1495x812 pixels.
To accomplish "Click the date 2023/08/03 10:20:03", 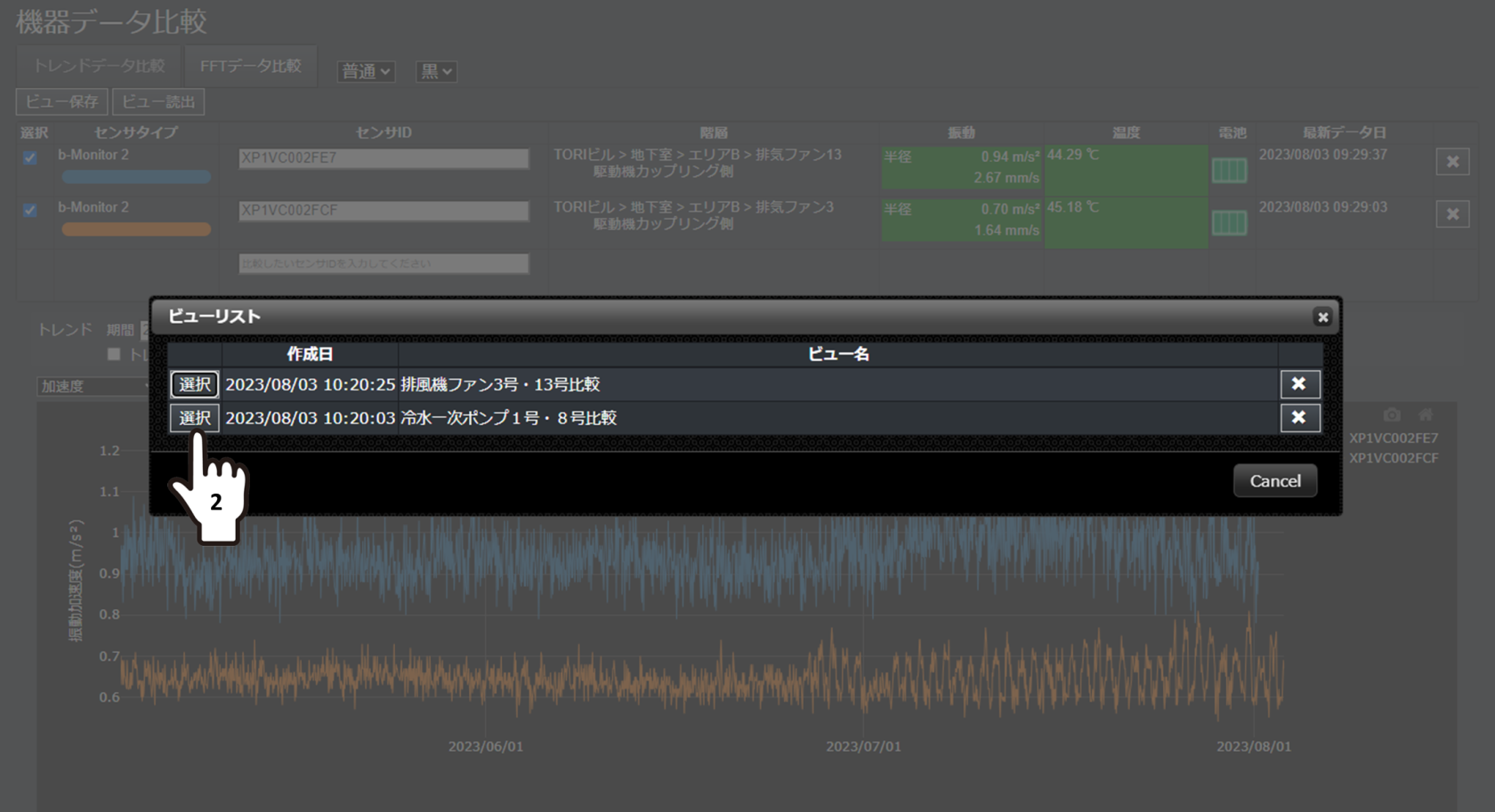I will pos(310,418).
